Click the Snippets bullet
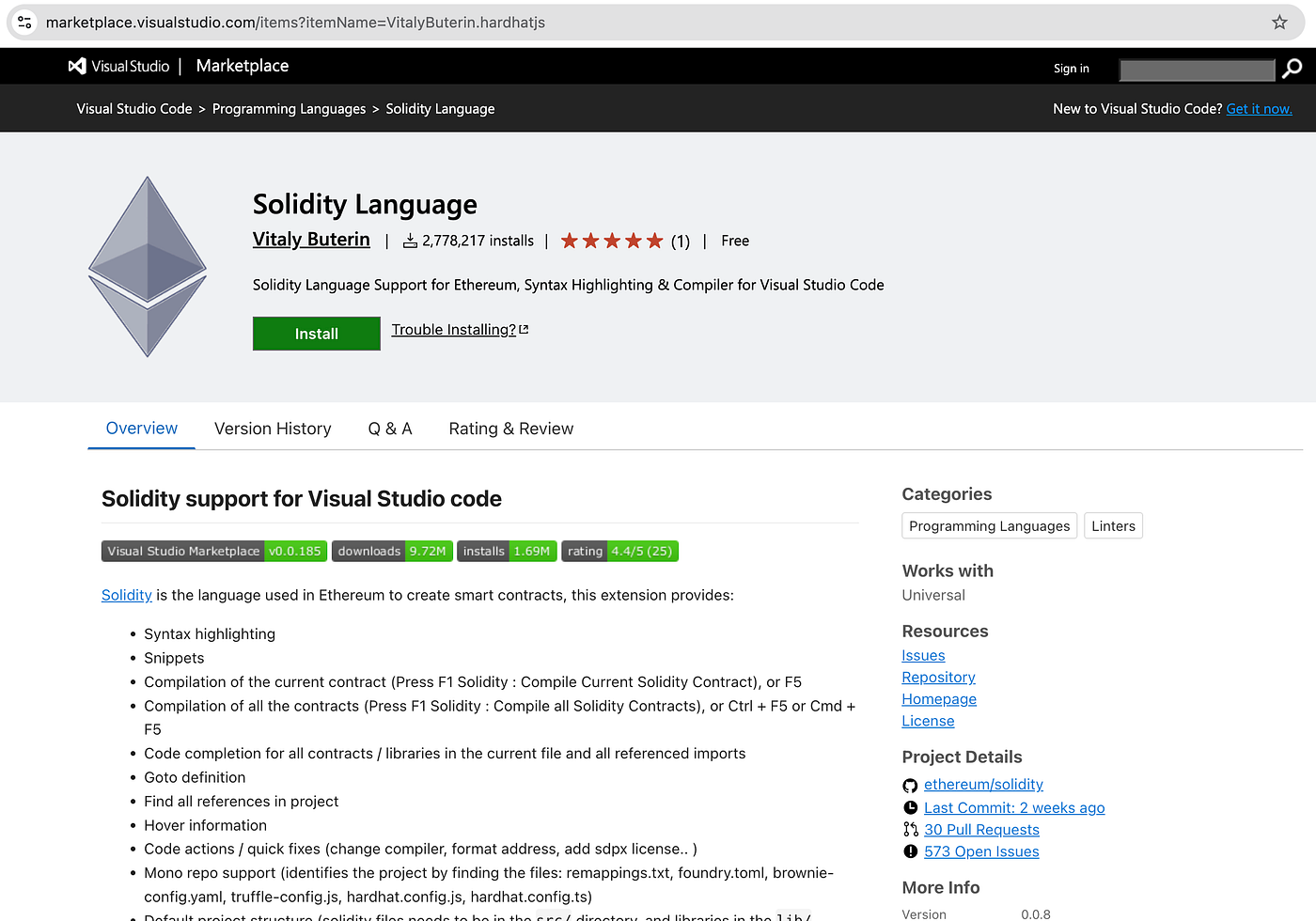Image resolution: width=1316 pixels, height=921 pixels. (174, 659)
